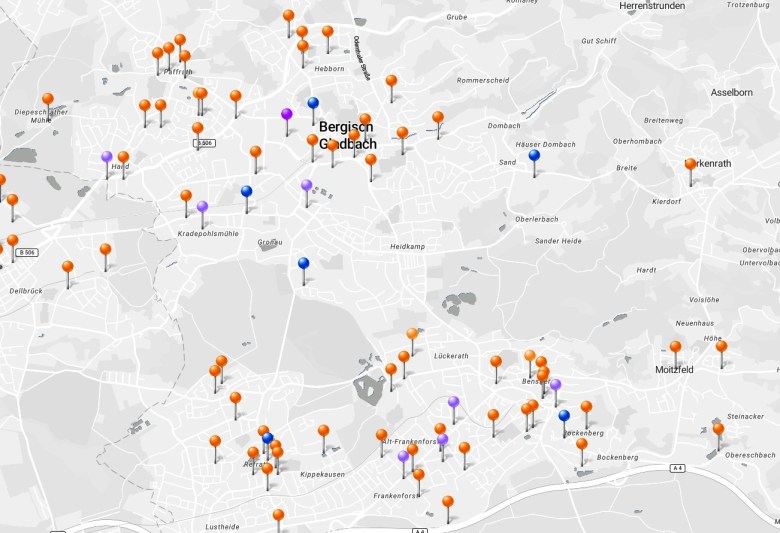
Task: Click the purple pin at Bensberg
Action: pyautogui.click(x=555, y=385)
